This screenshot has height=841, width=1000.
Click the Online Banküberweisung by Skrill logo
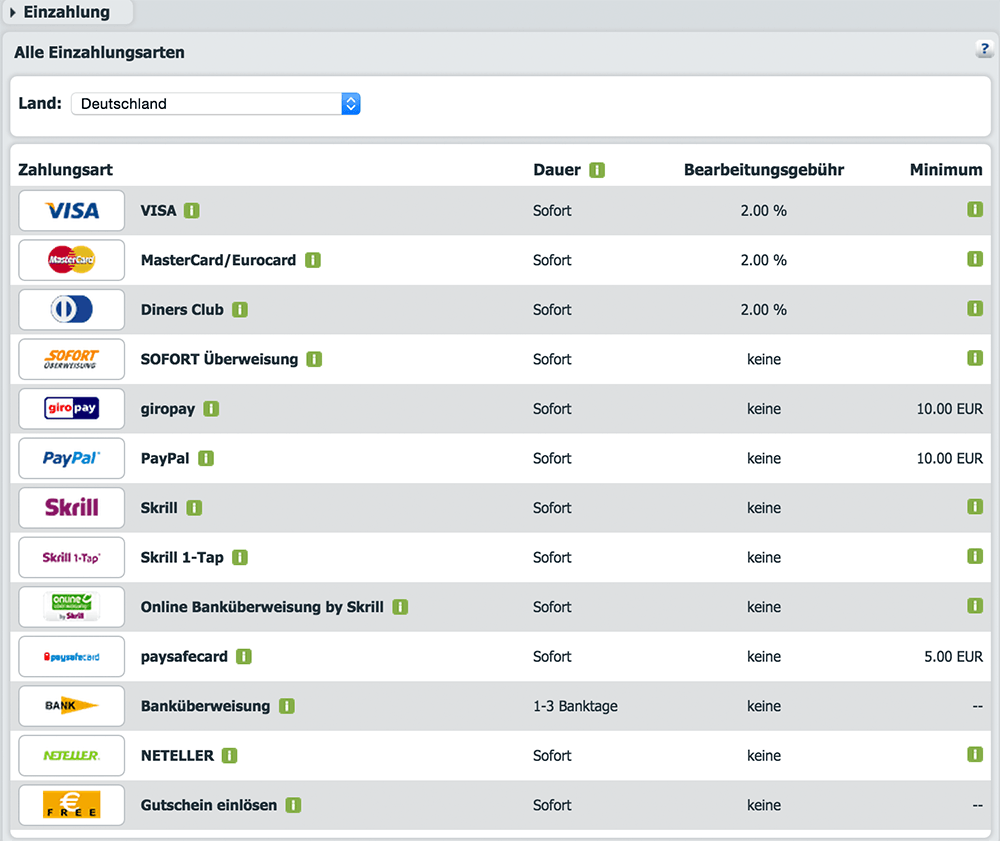click(x=71, y=607)
